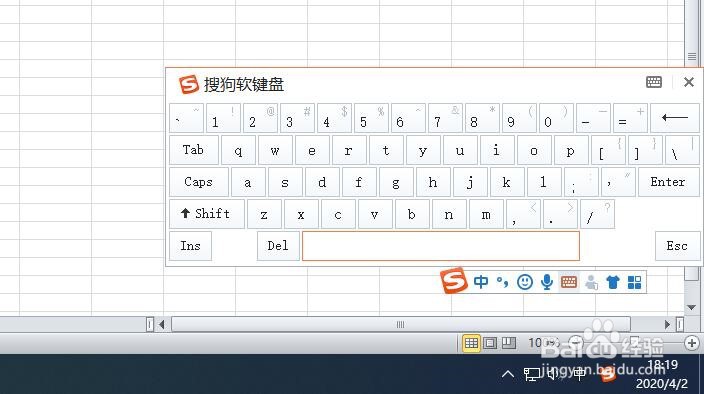Click the q key

[x=238, y=150]
